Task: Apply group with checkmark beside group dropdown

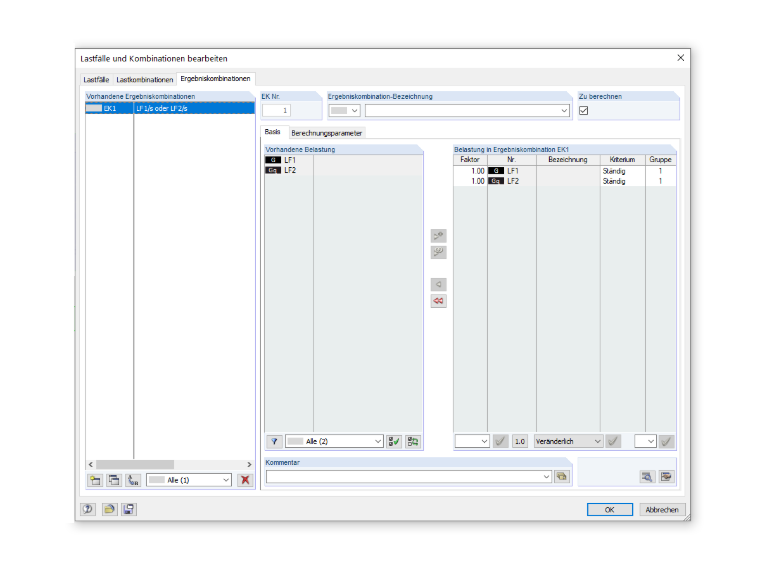Action: pyautogui.click(x=666, y=442)
